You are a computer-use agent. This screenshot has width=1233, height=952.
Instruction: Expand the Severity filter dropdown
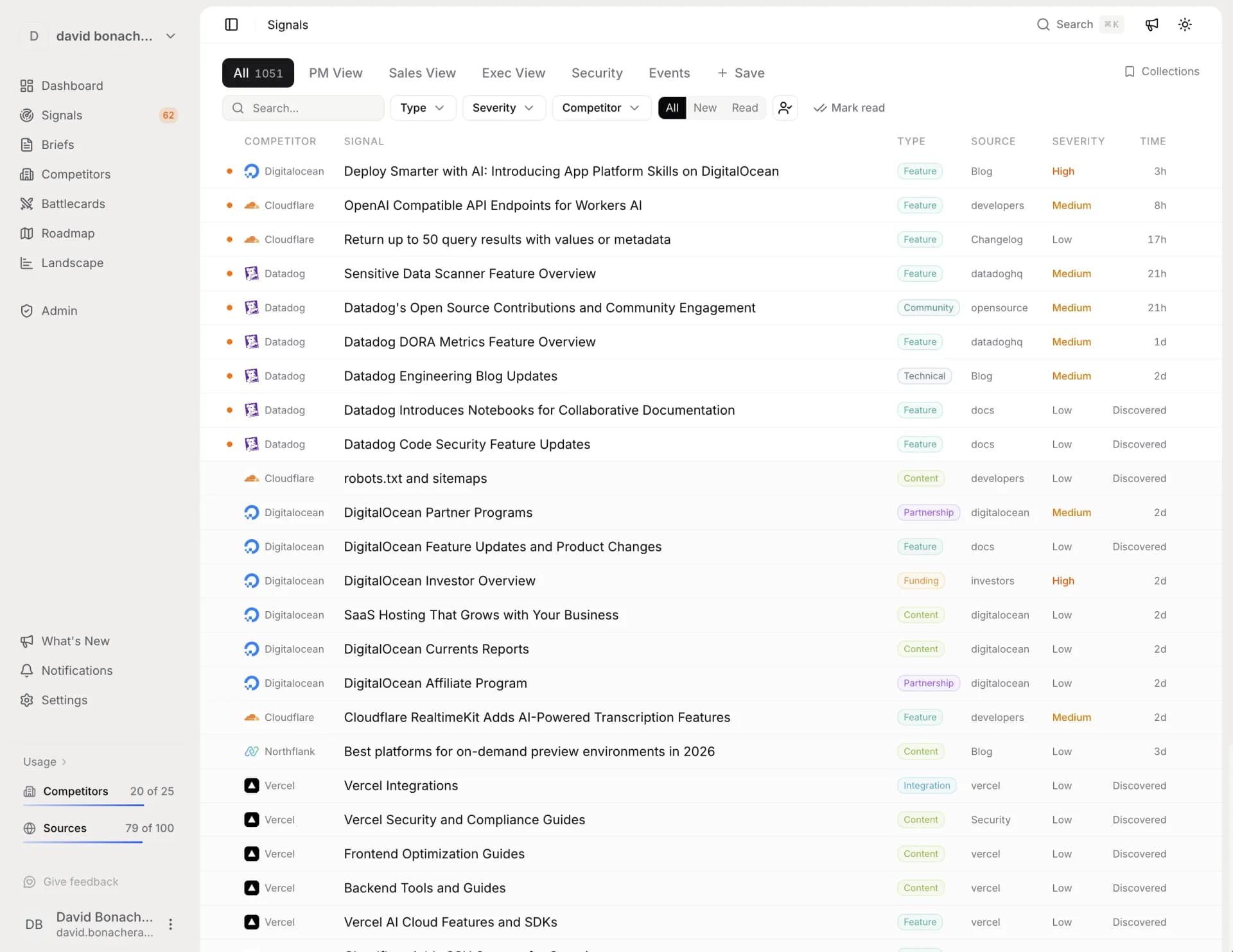point(503,108)
